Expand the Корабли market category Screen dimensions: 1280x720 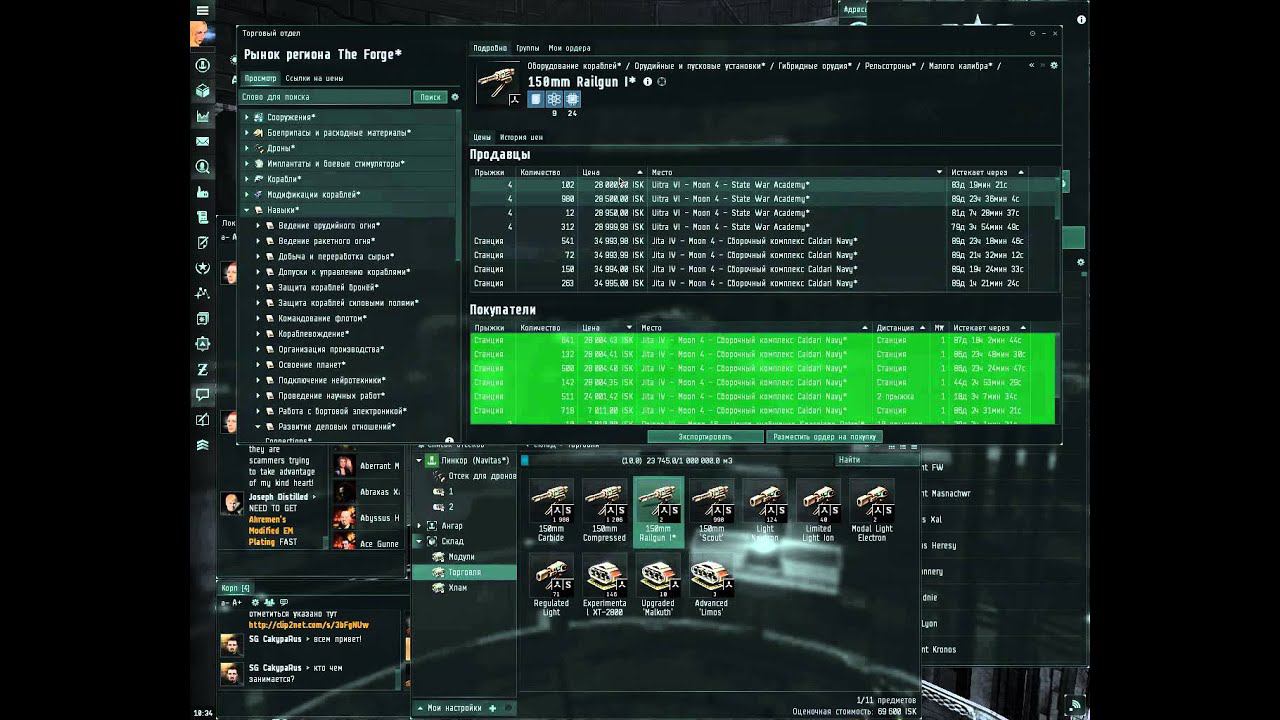[x=247, y=179]
